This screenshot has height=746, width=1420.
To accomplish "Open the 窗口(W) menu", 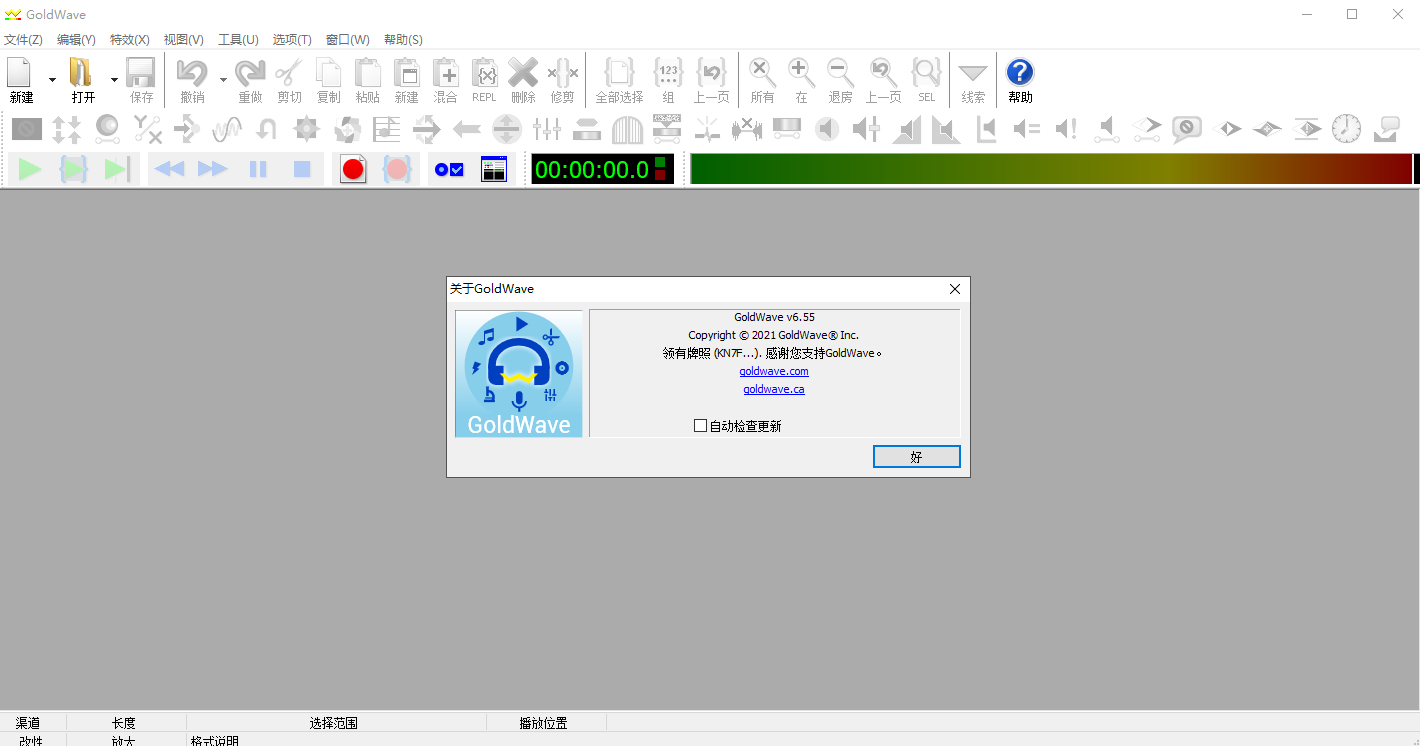I will click(x=348, y=40).
